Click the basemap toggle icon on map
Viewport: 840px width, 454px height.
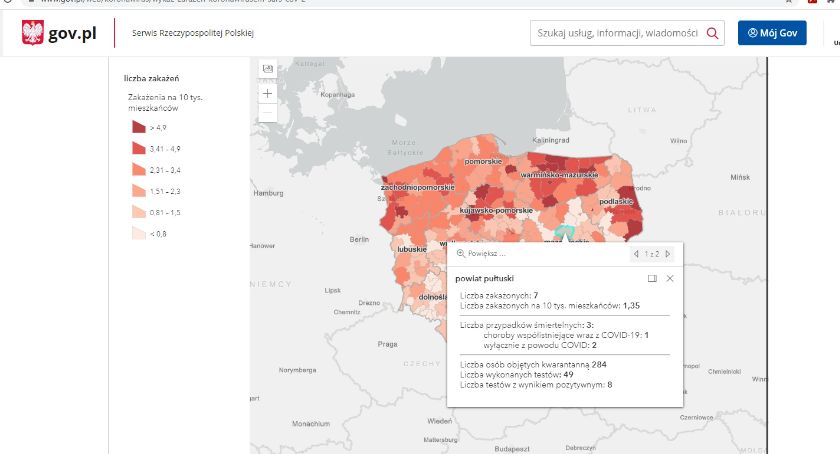point(267,69)
